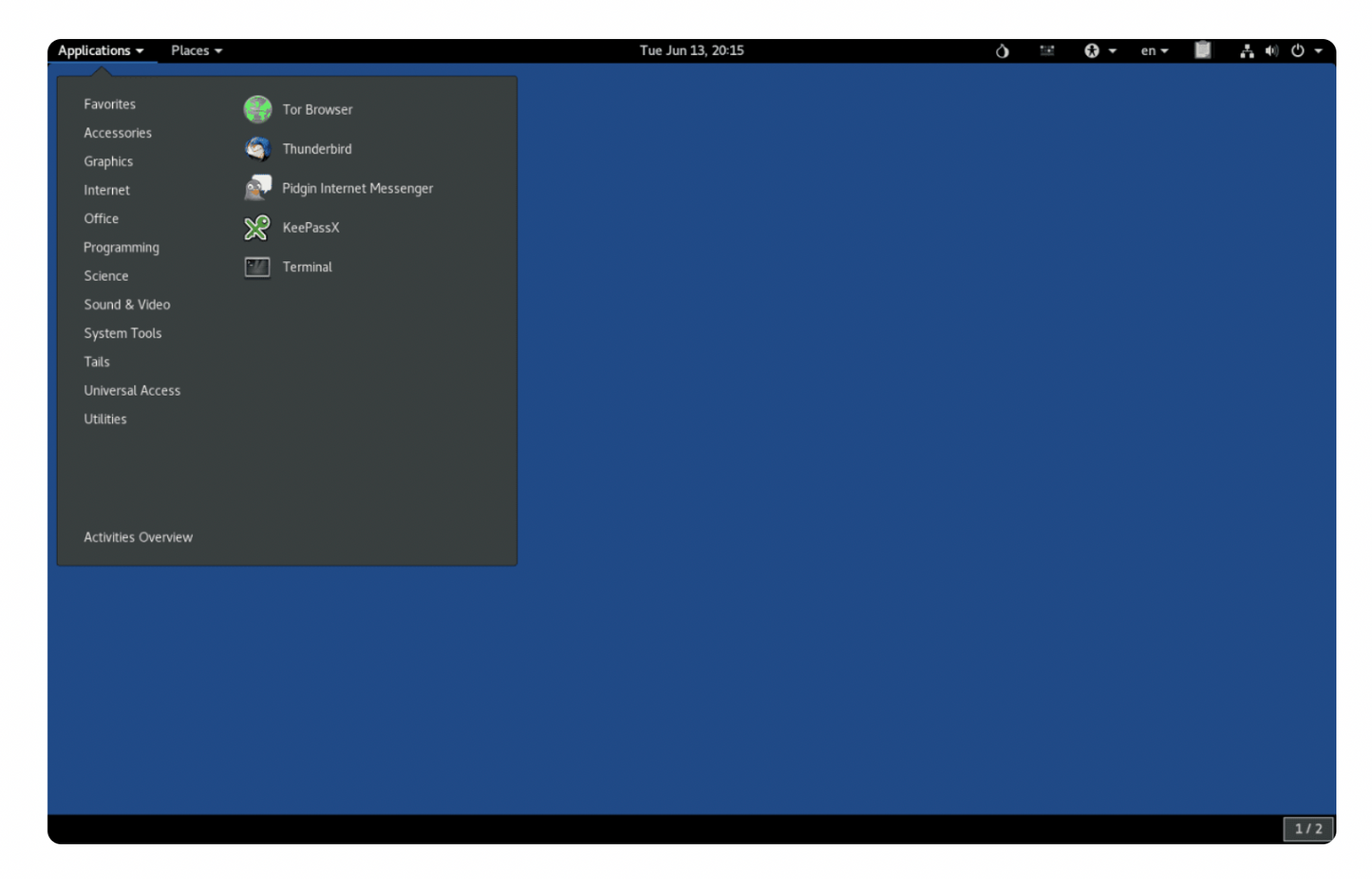Click the Pidgin Internet Messenger icon
The height and width of the screenshot is (879, 1372).
coord(257,188)
